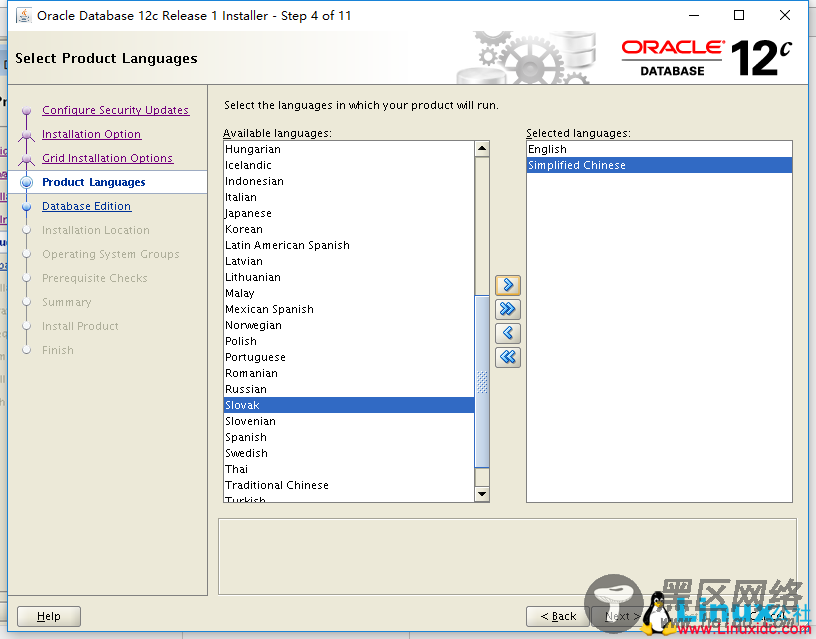Click the Configure Security Updates step bullet
Screen dimensions: 816x639
27,110
